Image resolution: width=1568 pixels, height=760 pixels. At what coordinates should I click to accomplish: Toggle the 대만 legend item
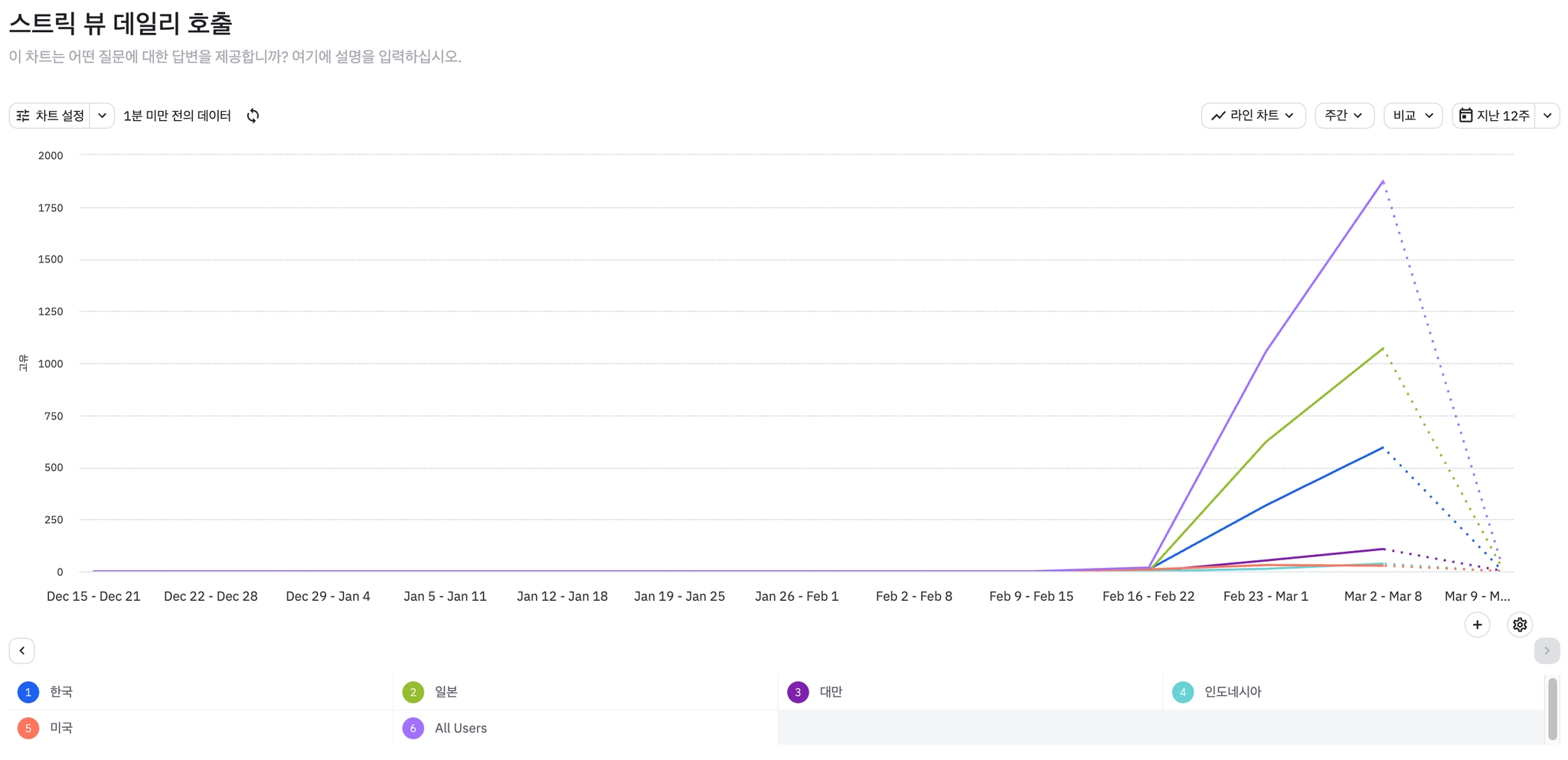point(831,692)
